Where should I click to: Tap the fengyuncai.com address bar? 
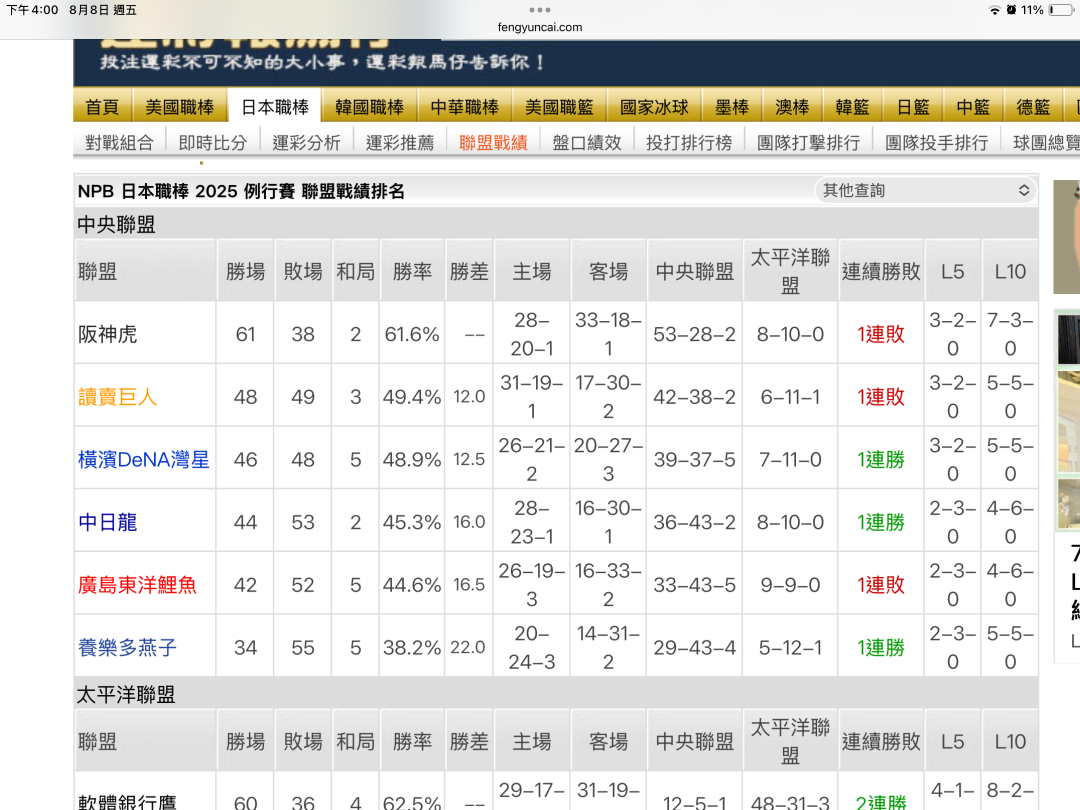coord(539,27)
